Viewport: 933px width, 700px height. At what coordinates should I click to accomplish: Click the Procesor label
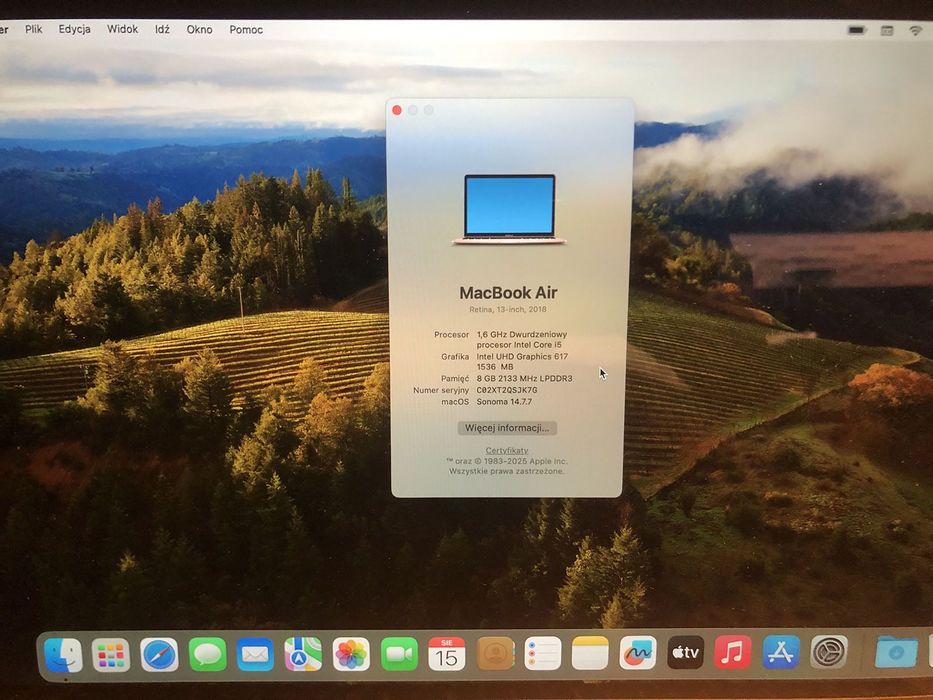[x=452, y=335]
